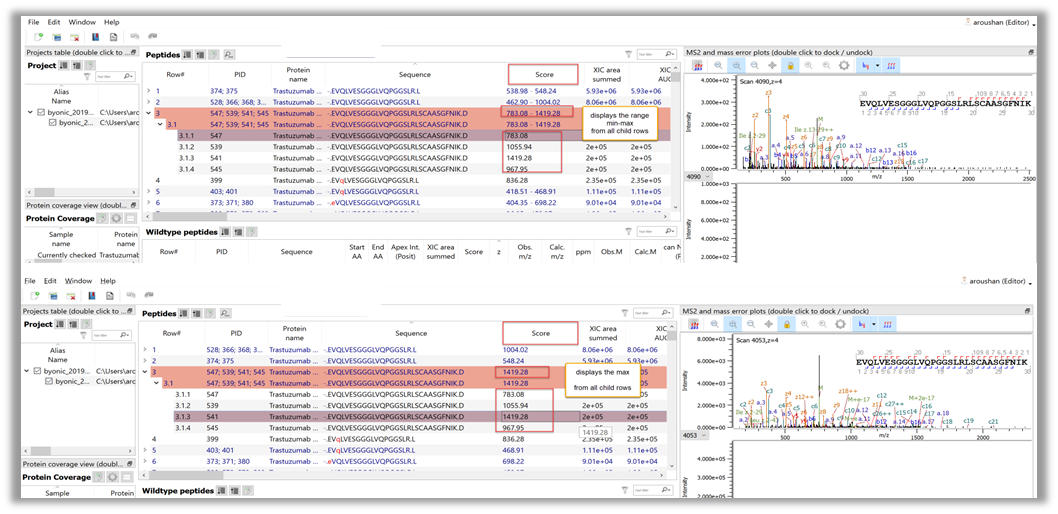1058x514 pixels.
Task: Open plot settings gear in top MS2 toolbar
Action: [844, 65]
